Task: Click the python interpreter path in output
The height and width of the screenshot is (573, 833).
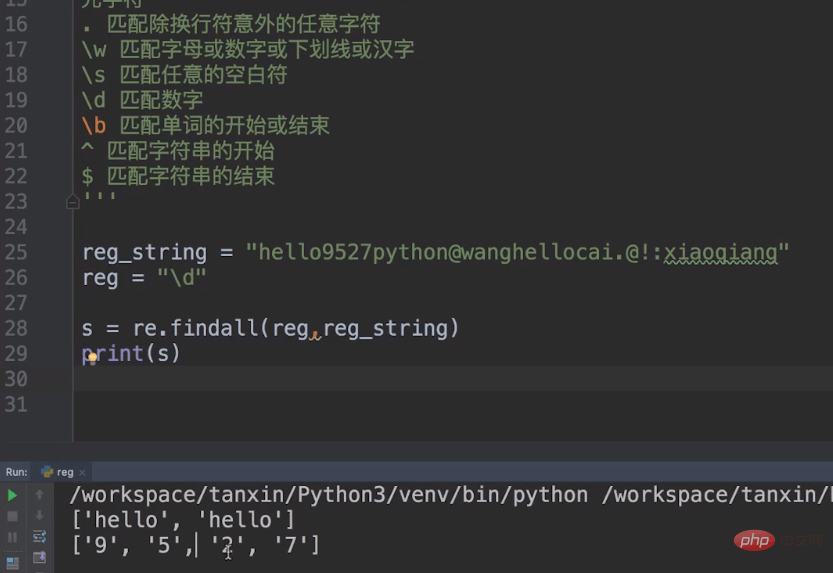Action: (328, 495)
